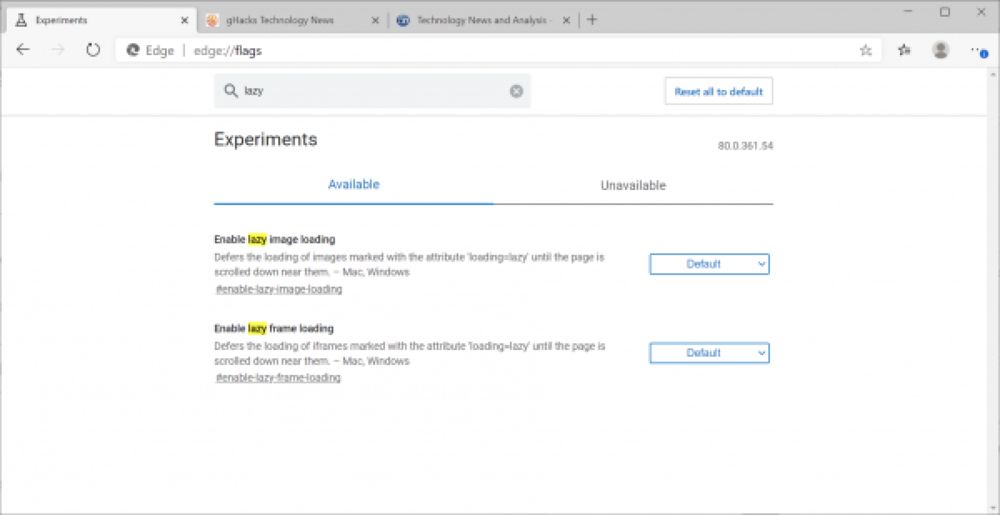Add page to favorites with star icon
The image size is (1000, 515).
[x=866, y=50]
